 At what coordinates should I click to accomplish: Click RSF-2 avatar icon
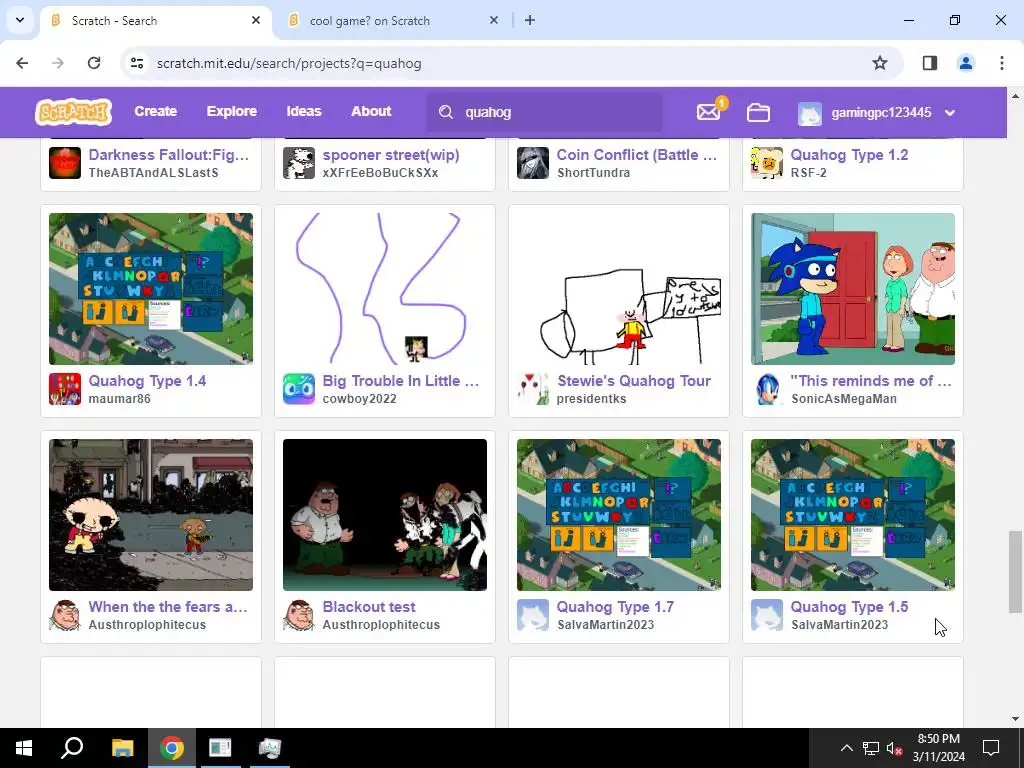click(767, 163)
